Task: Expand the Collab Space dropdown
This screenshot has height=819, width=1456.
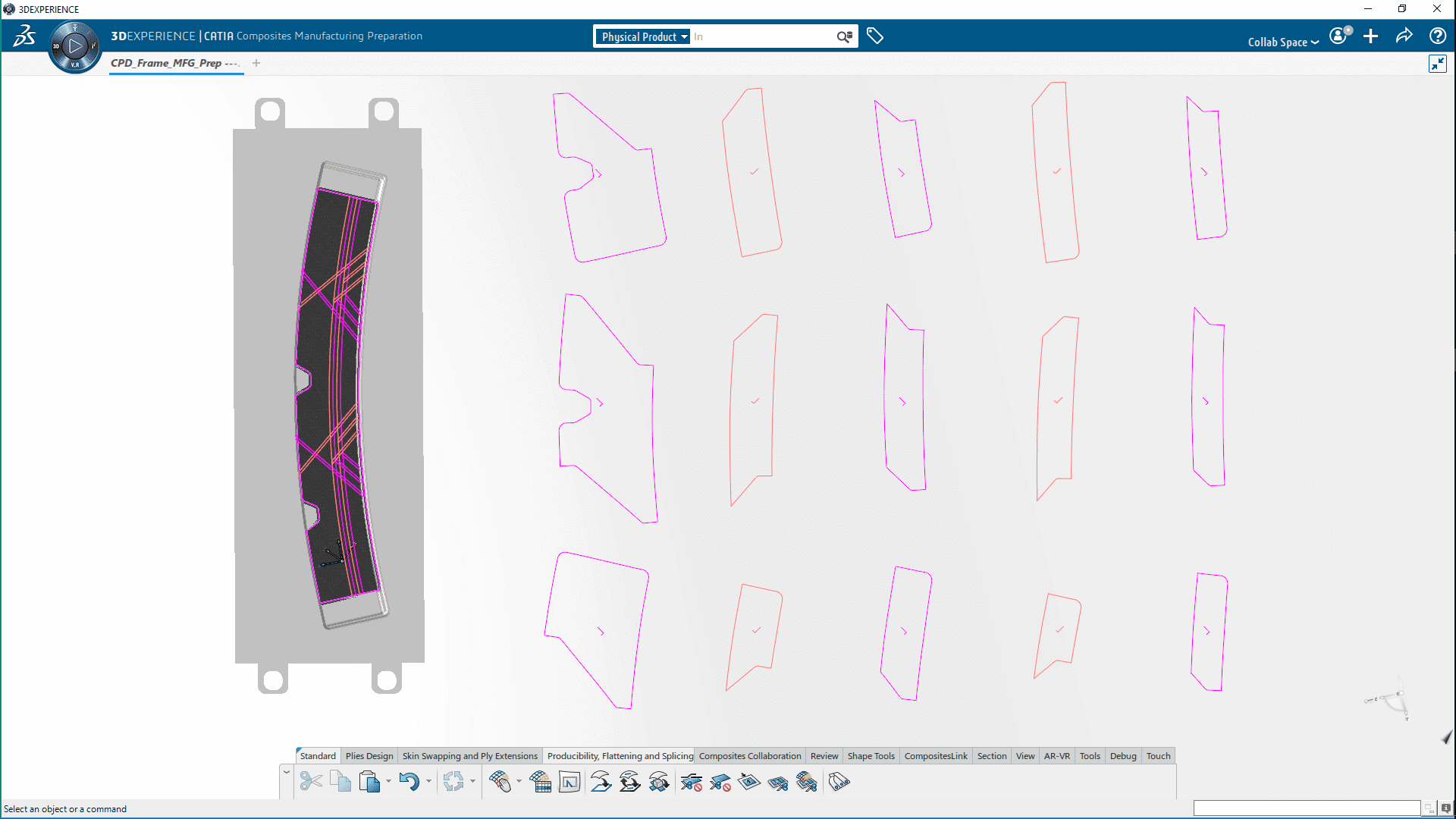Action: 1283,42
